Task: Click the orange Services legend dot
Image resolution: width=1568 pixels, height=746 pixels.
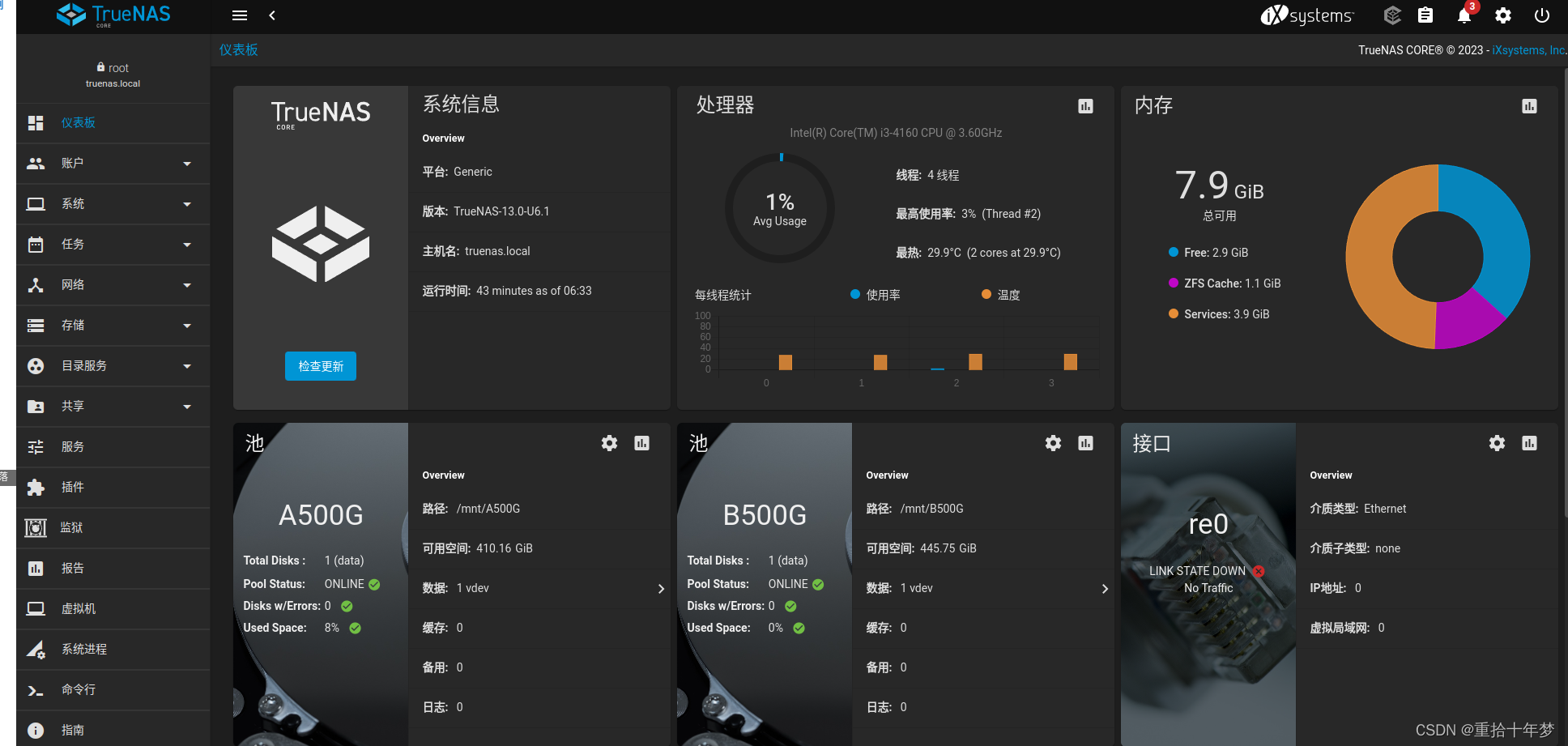Action: [1174, 313]
